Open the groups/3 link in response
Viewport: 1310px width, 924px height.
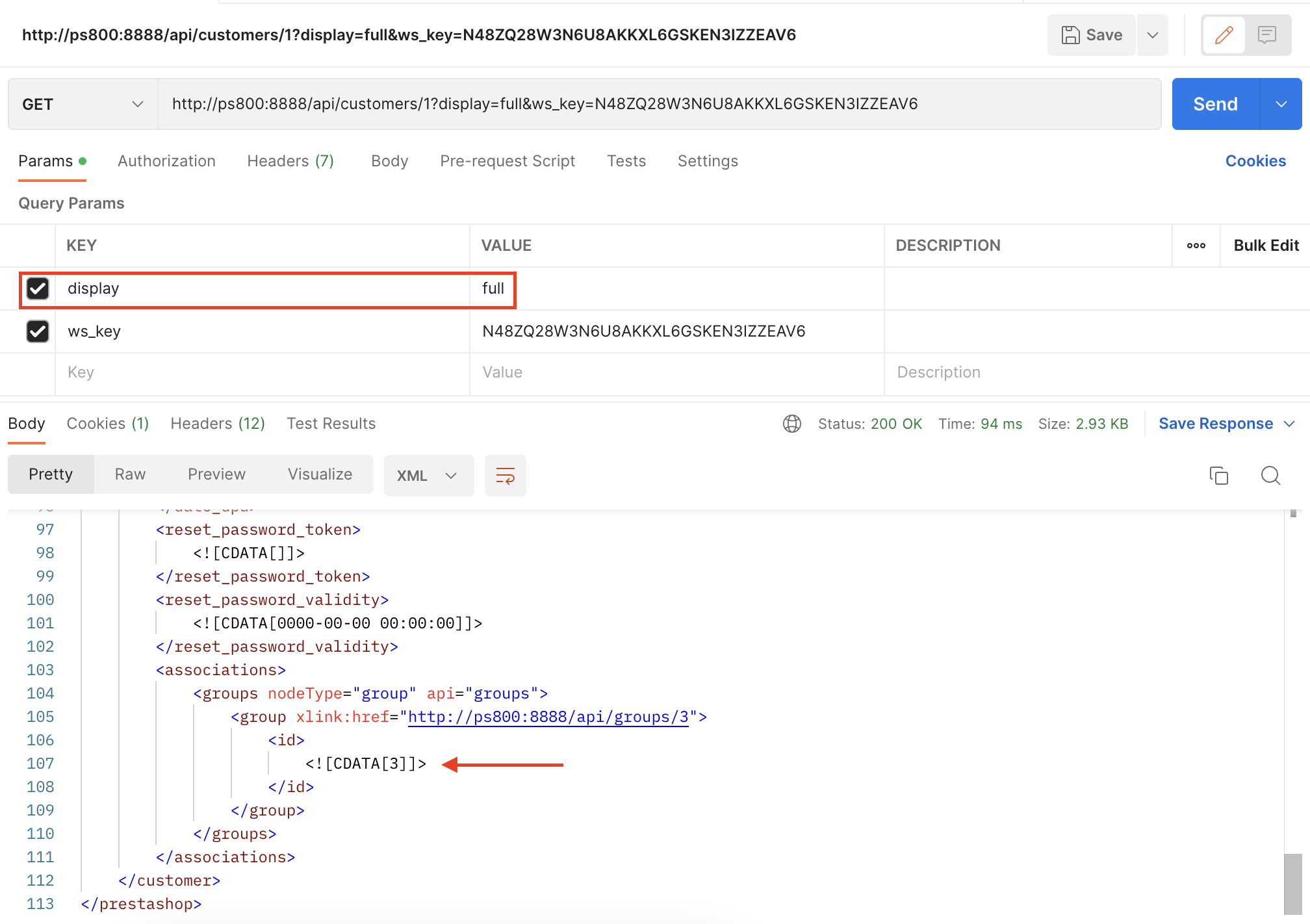548,717
